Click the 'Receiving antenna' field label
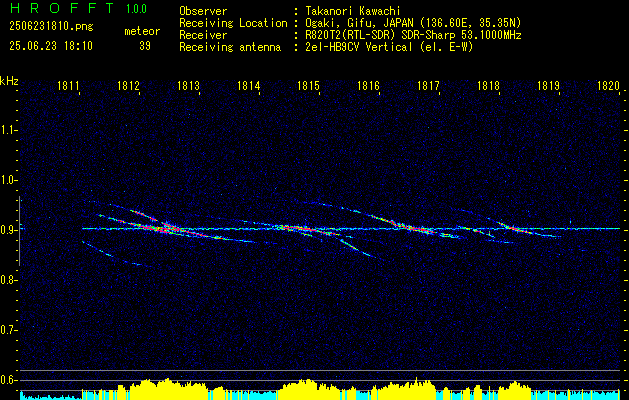 (230, 47)
